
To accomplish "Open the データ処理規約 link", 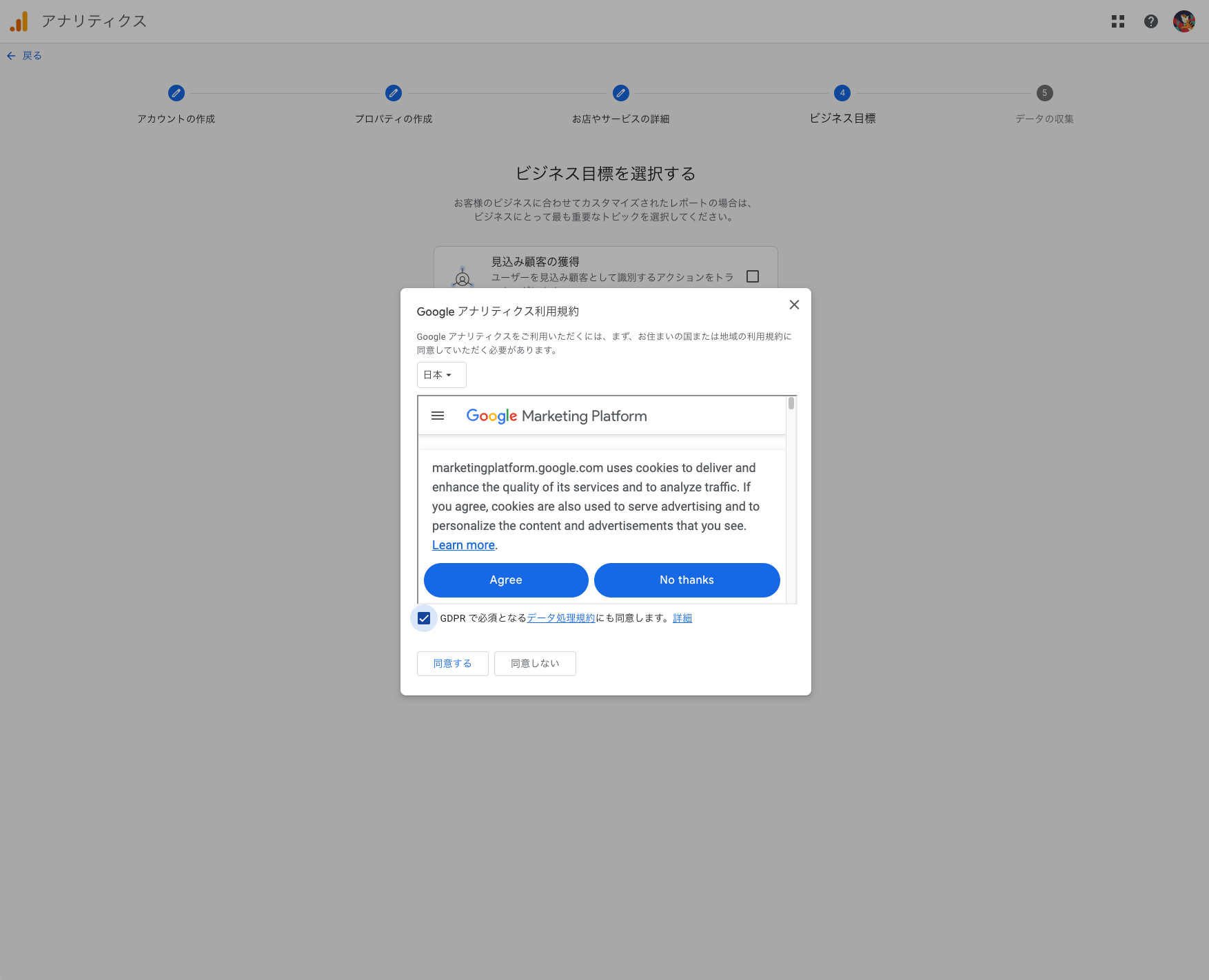I will (x=560, y=617).
